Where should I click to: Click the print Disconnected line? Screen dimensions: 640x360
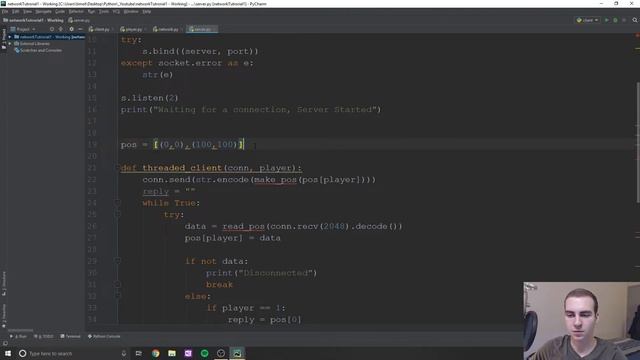coord(261,273)
